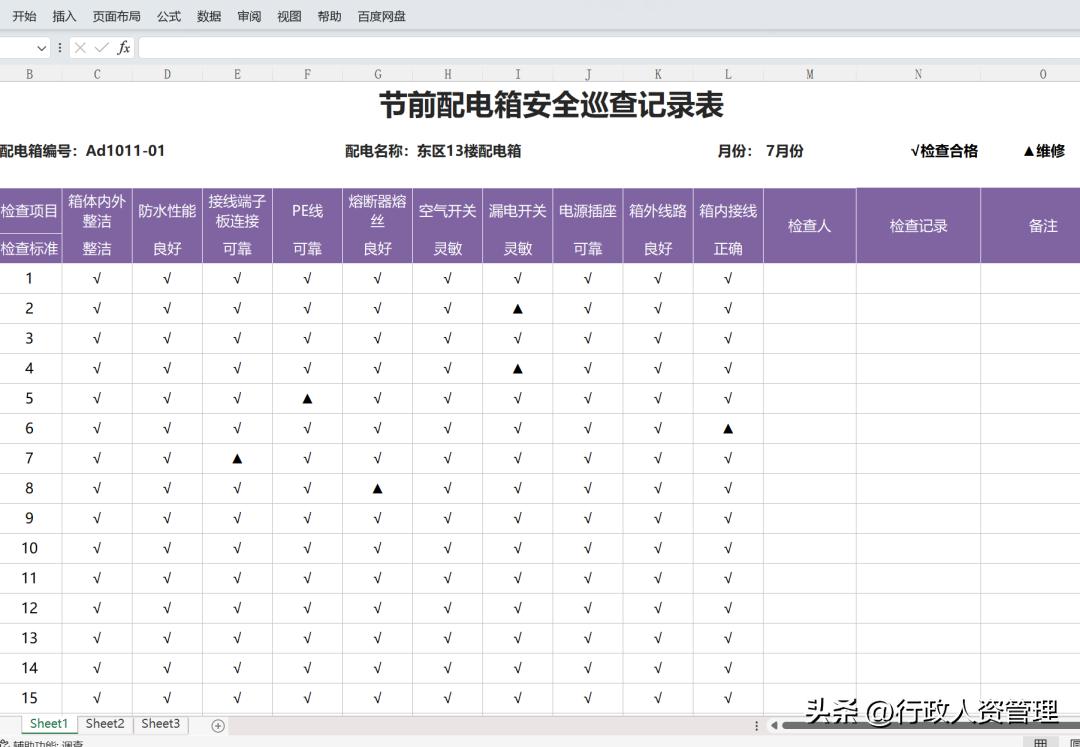This screenshot has width=1080, height=747.
Task: Click the confirm (✓) icon in formula bar
Action: click(x=100, y=47)
